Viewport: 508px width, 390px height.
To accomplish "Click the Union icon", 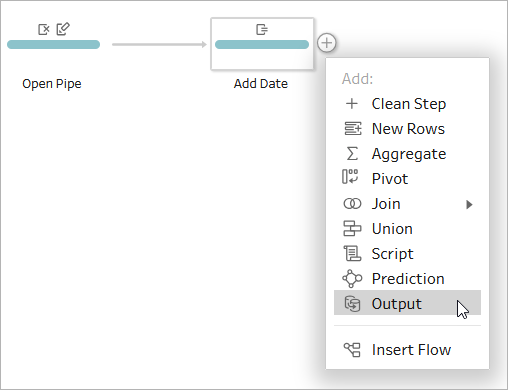I will pos(352,229).
